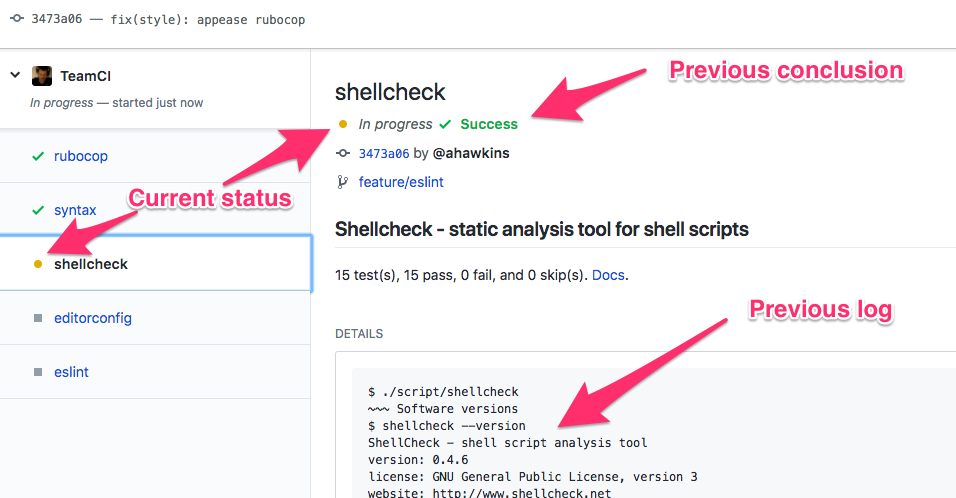Viewport: 956px width, 498px height.
Task: Click the yellow in-progress dot beside shellcheck
Action: 38,264
